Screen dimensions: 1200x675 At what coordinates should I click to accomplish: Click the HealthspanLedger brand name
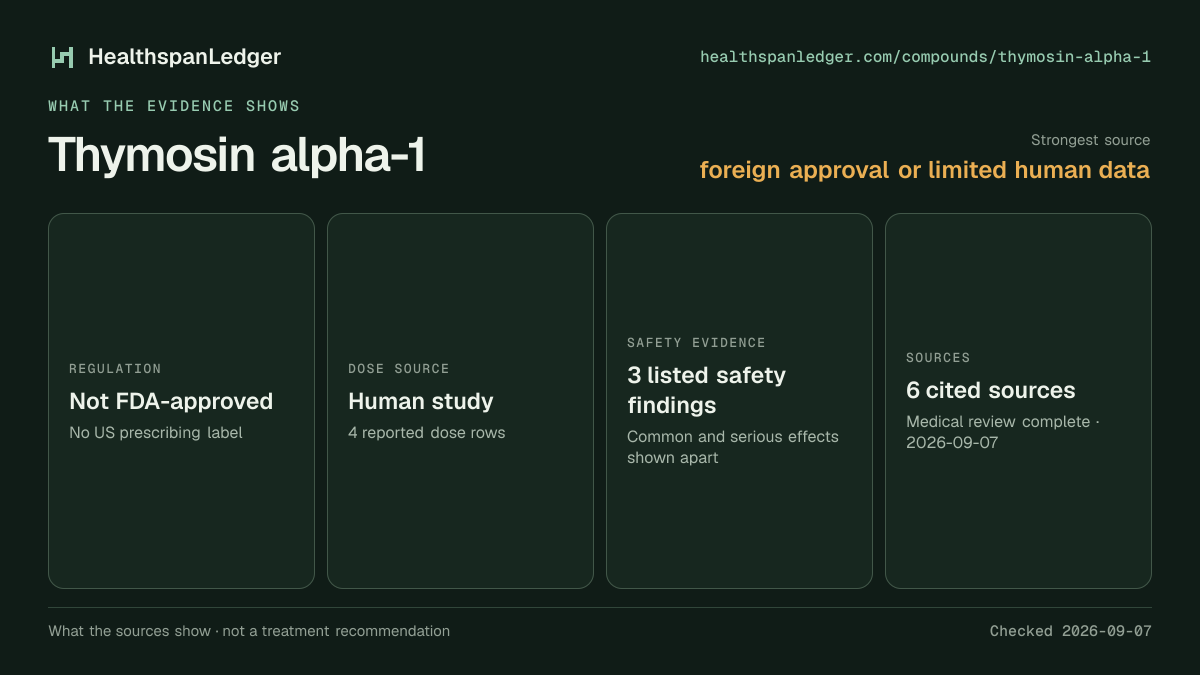pos(185,57)
